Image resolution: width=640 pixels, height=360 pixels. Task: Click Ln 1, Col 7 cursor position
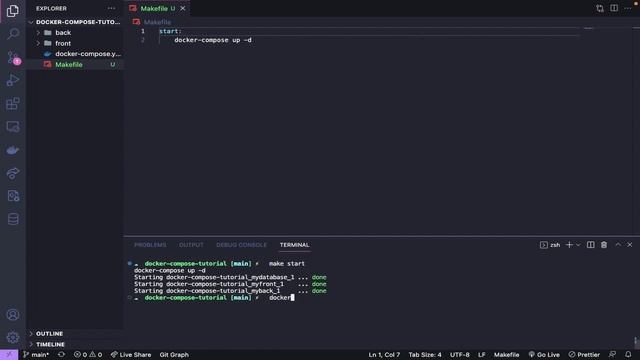pyautogui.click(x=384, y=355)
